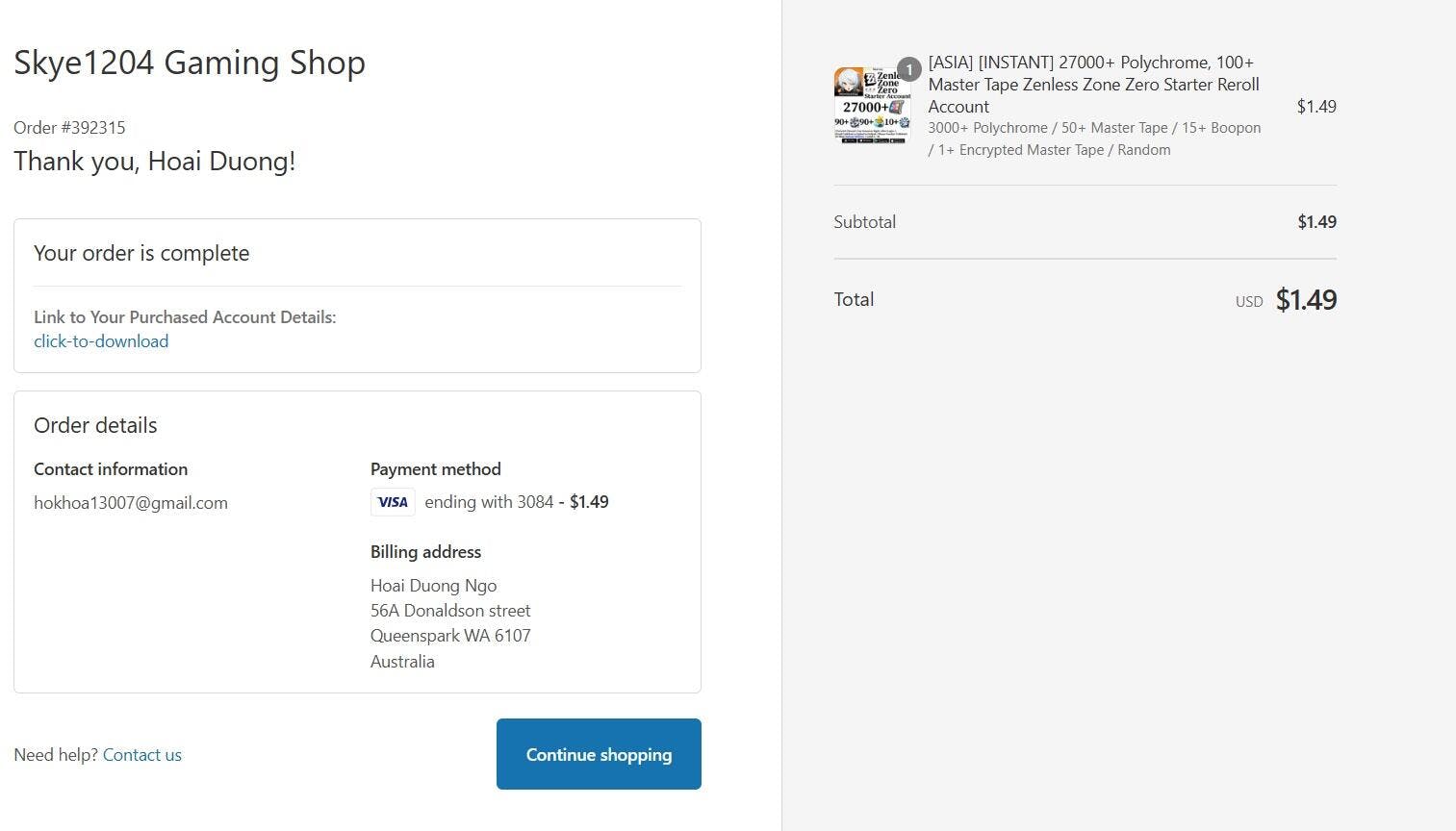Click the Thank you, Hoai Duong! heading

155,162
